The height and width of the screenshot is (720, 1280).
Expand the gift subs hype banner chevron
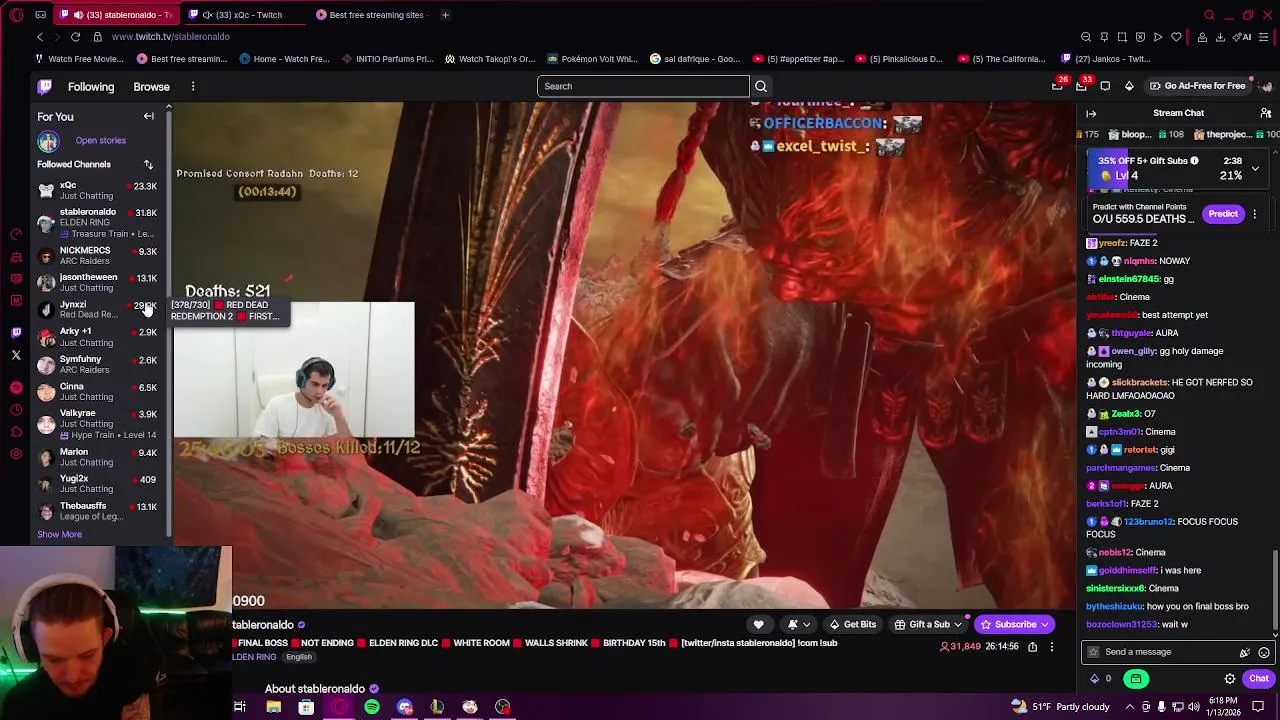(x=1255, y=169)
